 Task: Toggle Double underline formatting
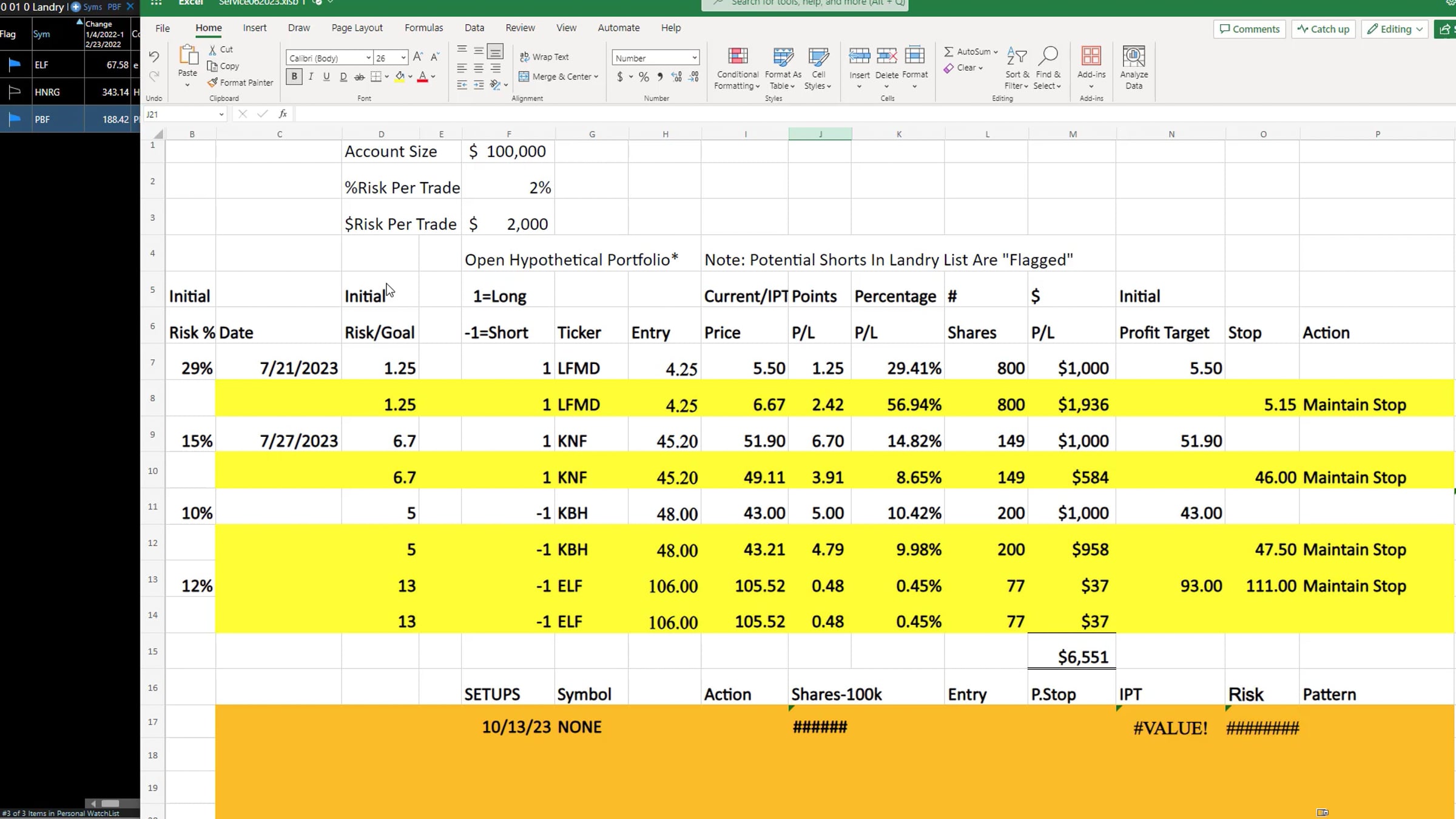343,76
